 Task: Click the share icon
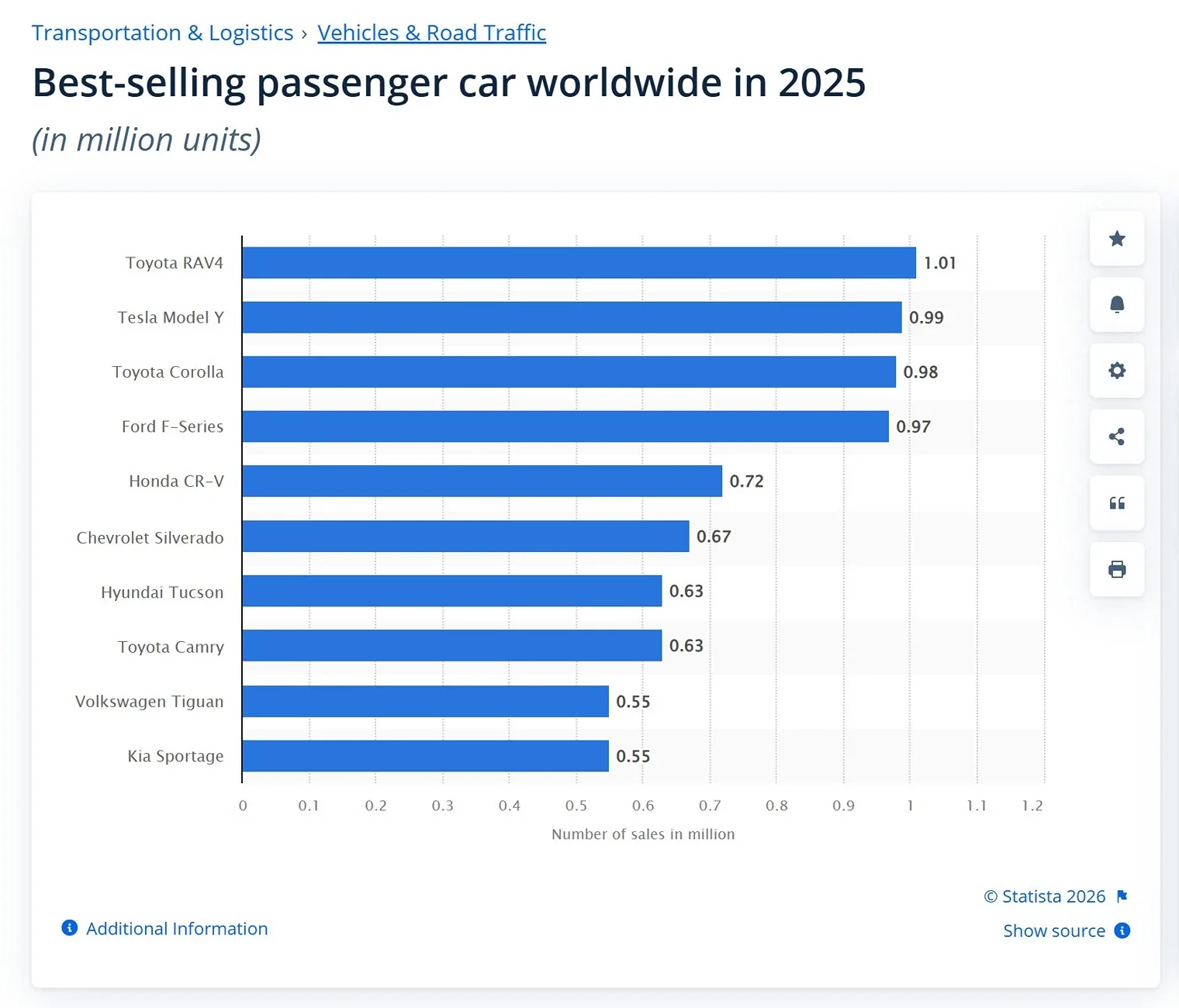click(1117, 437)
